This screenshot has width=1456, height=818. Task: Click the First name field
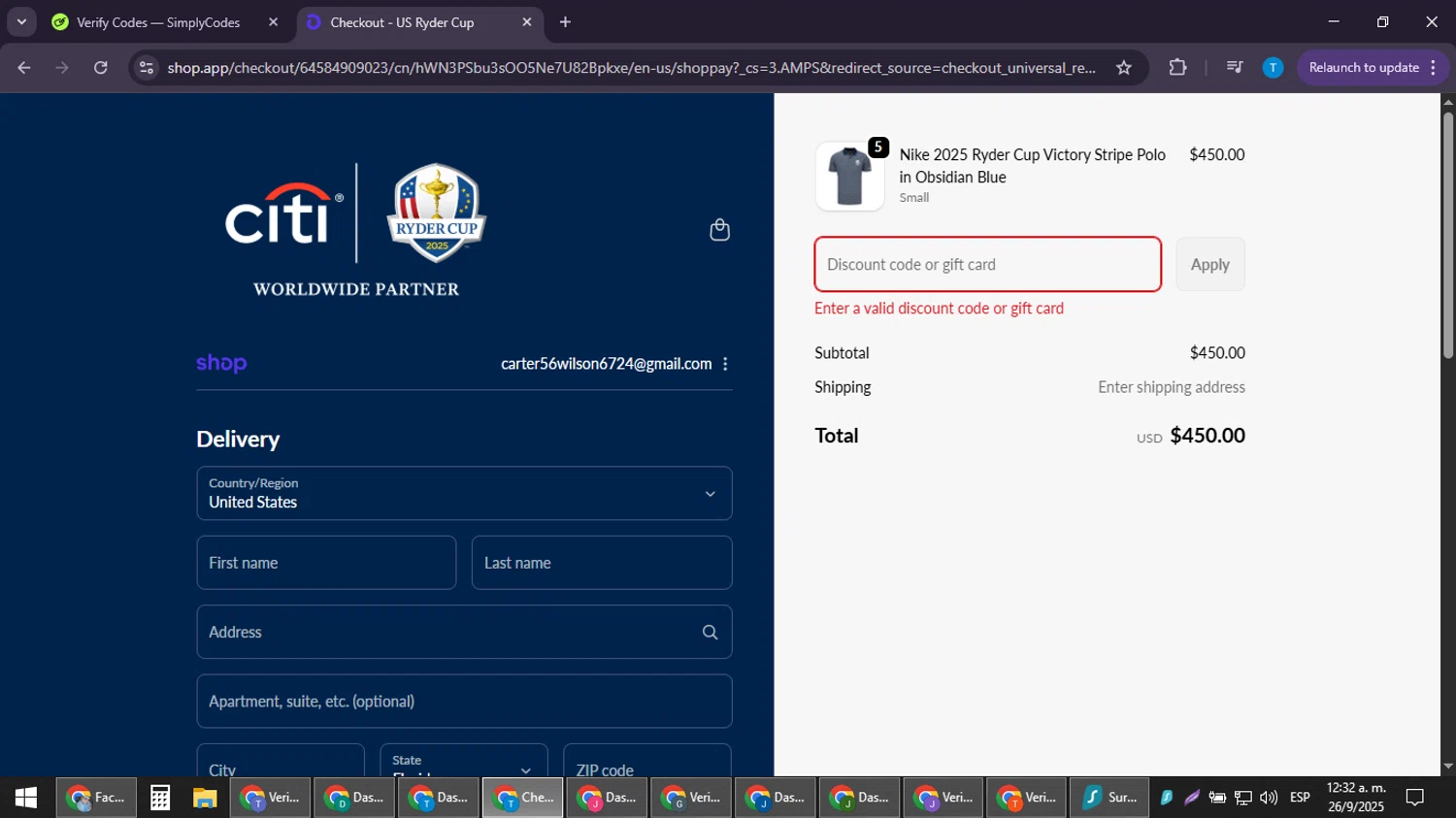pyautogui.click(x=326, y=563)
